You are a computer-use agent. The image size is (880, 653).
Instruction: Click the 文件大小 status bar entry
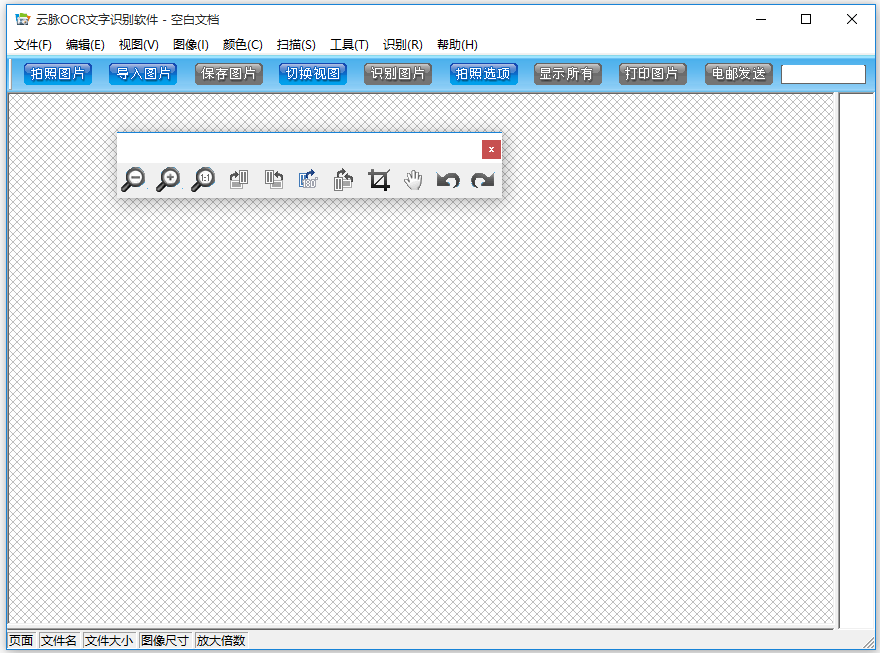coord(109,641)
